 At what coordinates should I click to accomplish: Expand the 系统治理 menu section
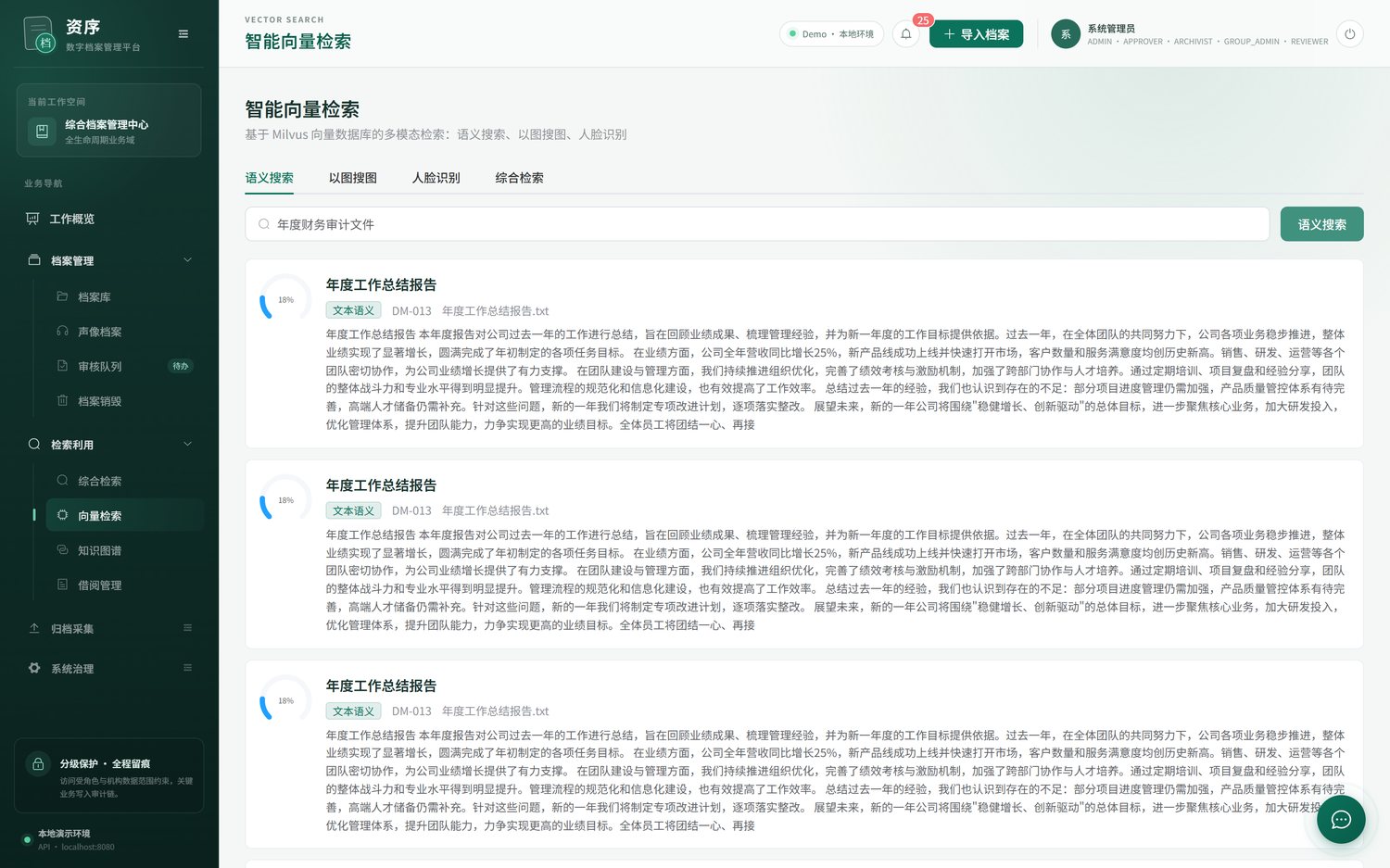[x=109, y=668]
